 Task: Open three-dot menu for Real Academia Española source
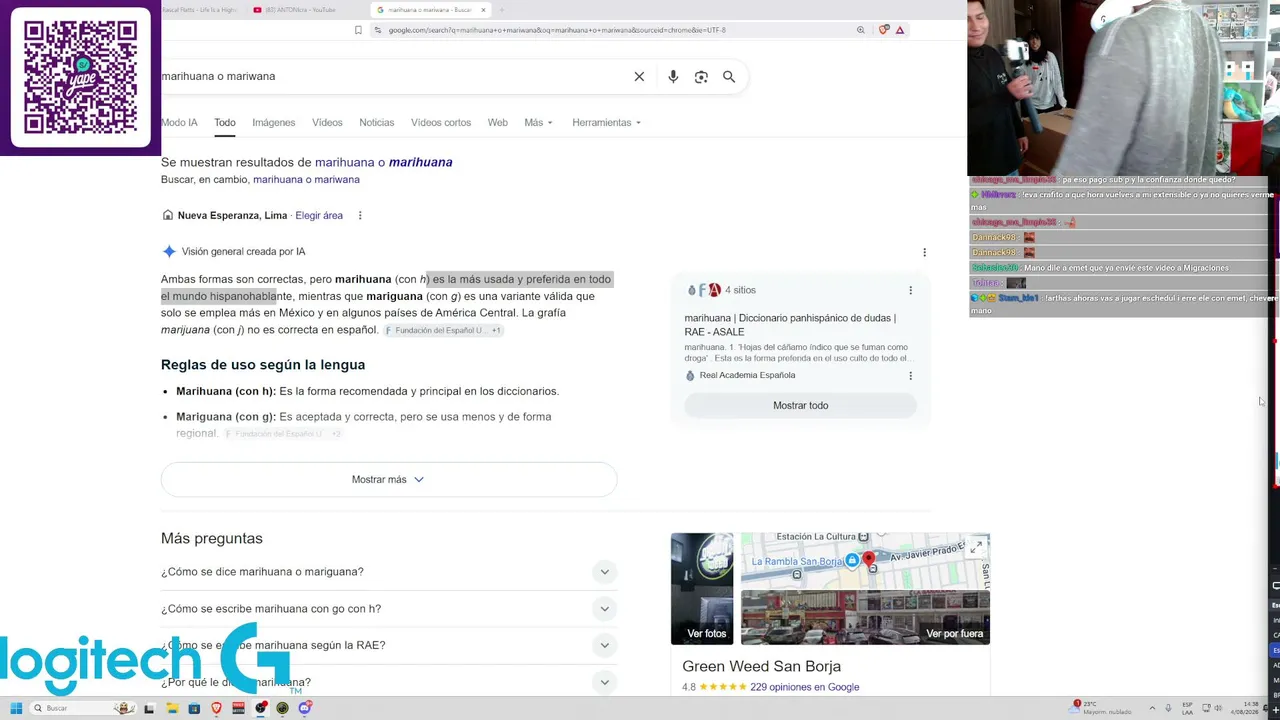[910, 376]
